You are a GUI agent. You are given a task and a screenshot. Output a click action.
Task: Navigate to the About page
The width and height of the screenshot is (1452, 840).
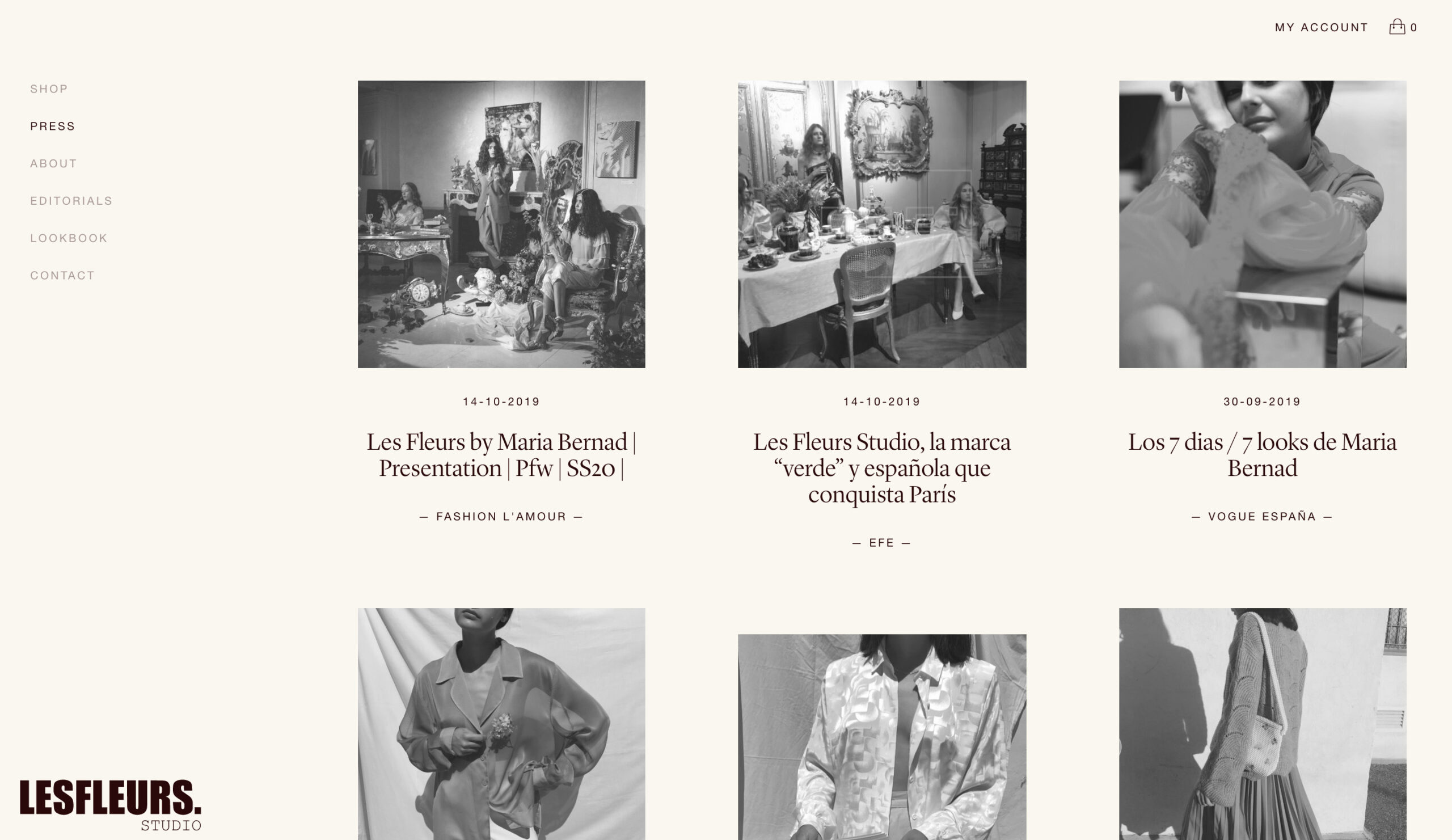[x=53, y=163]
